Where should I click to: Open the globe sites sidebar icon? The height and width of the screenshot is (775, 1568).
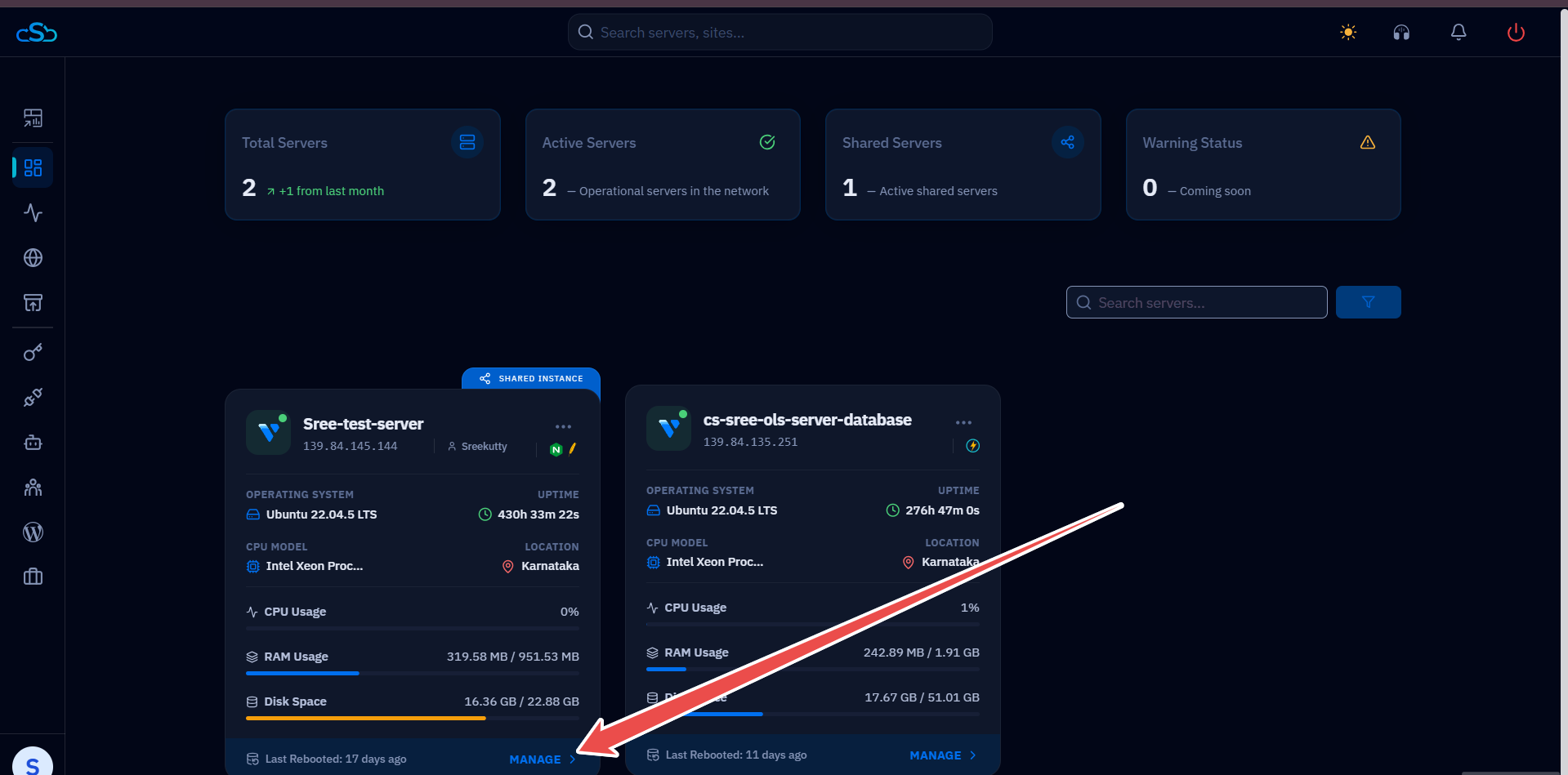pyautogui.click(x=33, y=258)
